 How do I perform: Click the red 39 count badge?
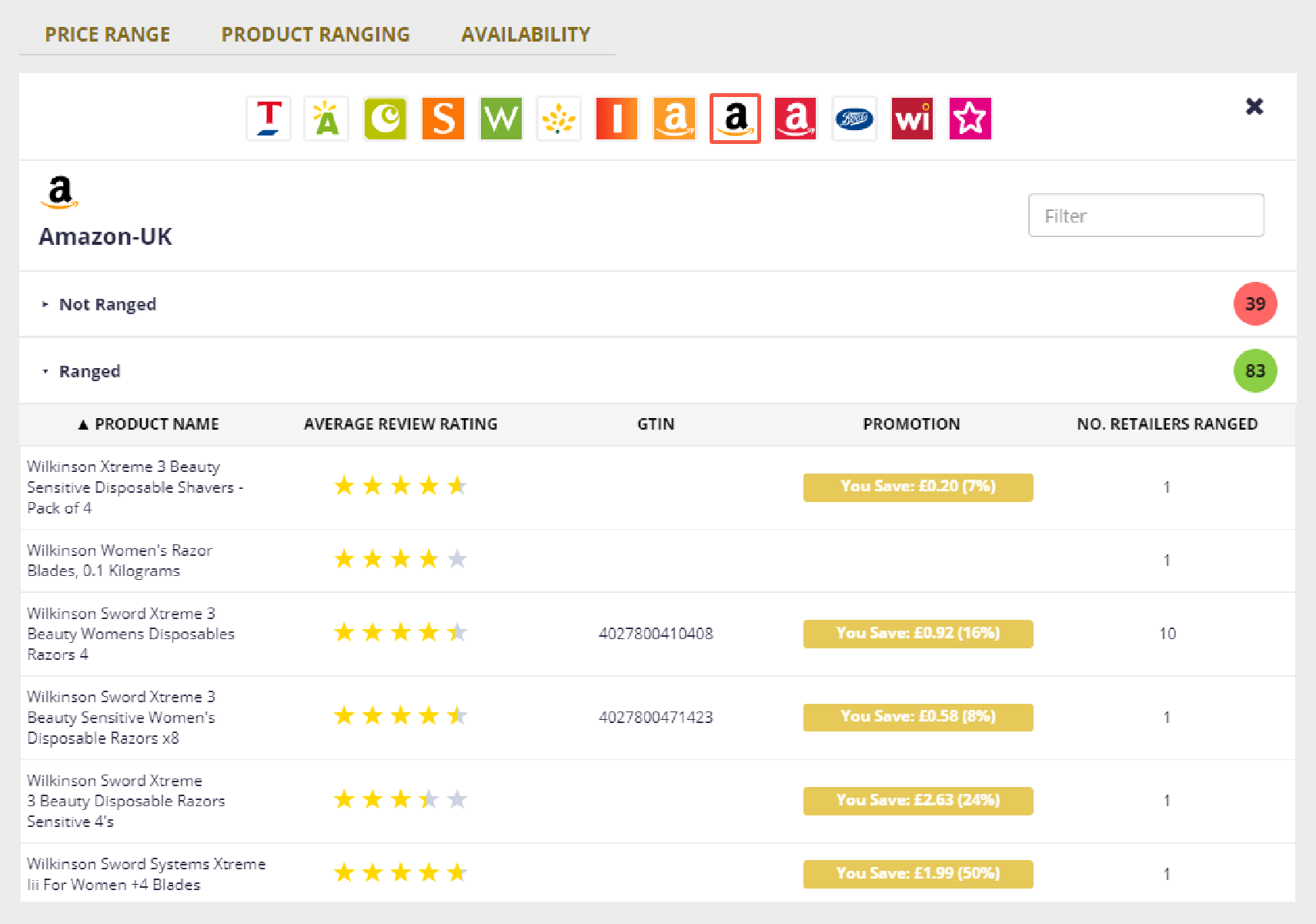tap(1255, 304)
